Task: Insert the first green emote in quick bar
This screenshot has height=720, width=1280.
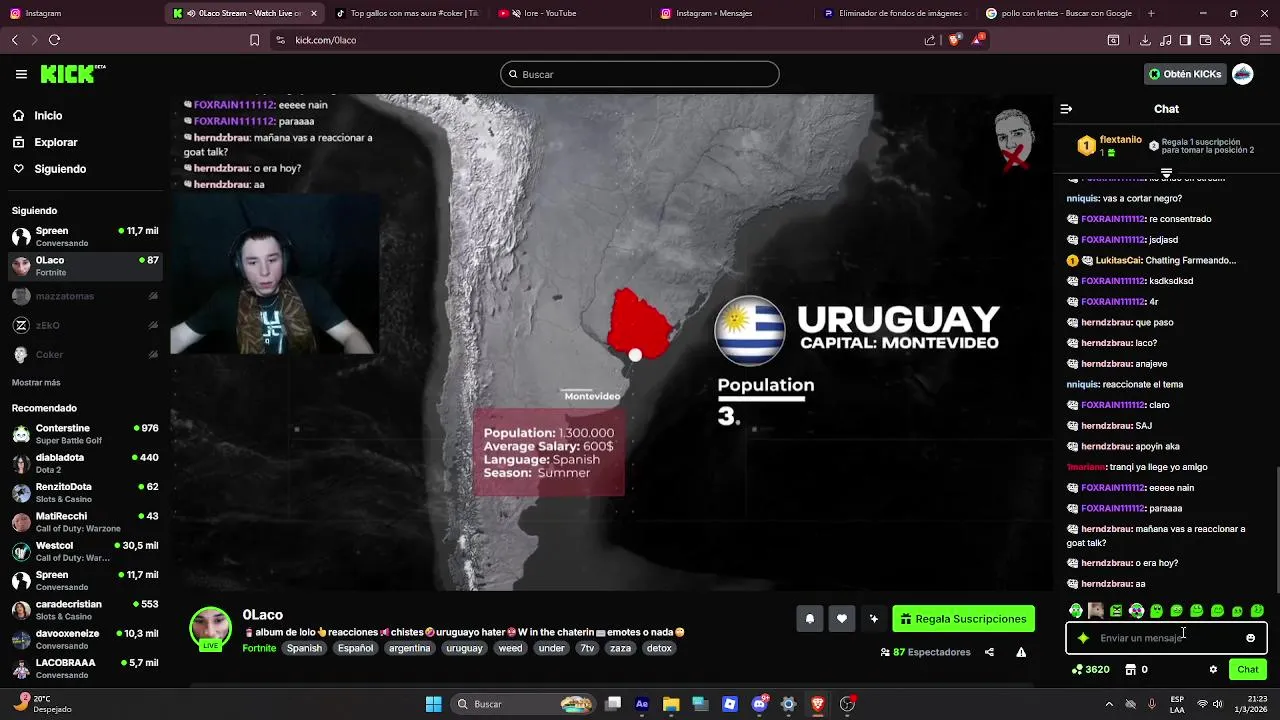Action: click(x=1076, y=611)
